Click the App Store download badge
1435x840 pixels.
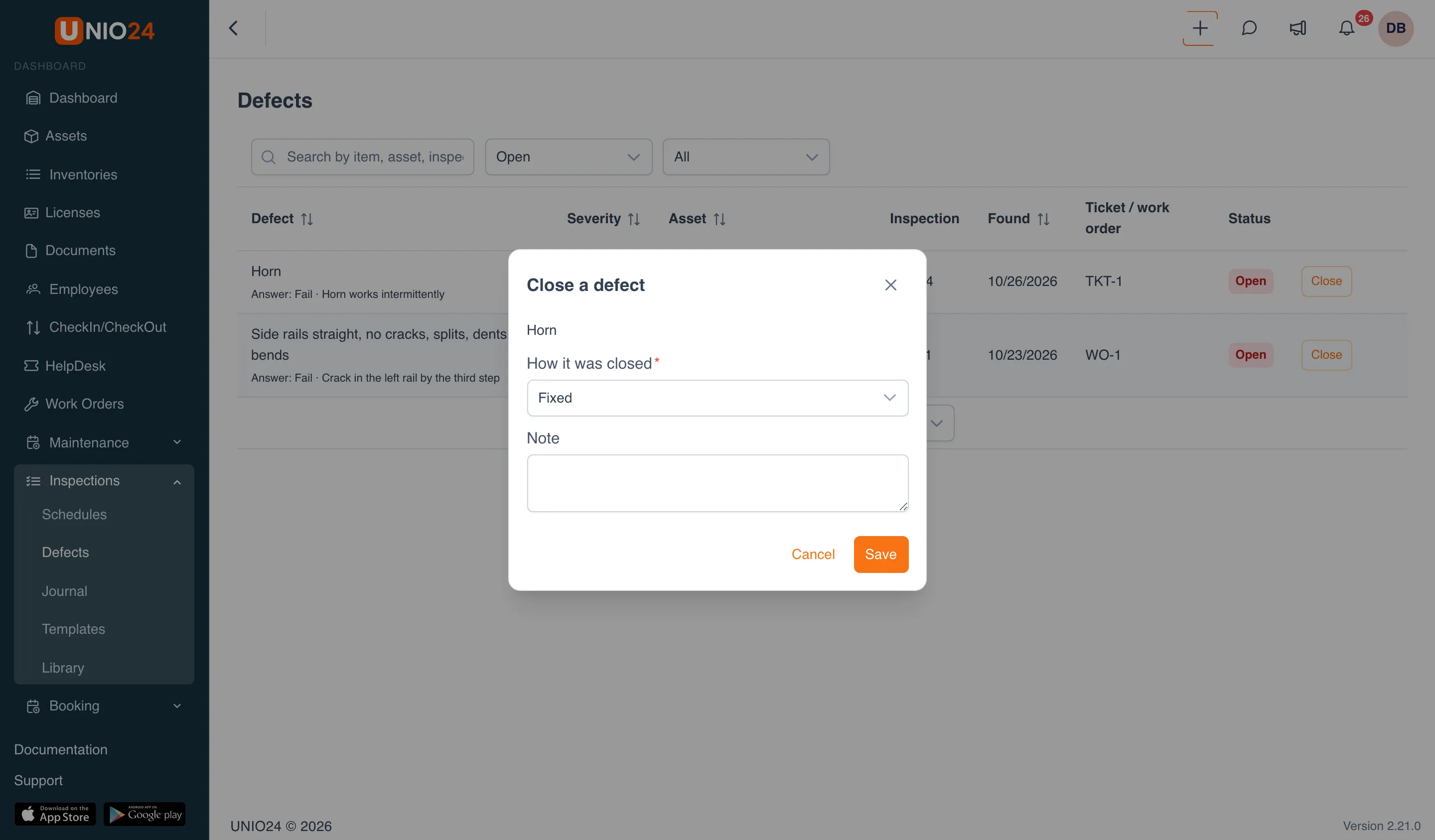(55, 815)
